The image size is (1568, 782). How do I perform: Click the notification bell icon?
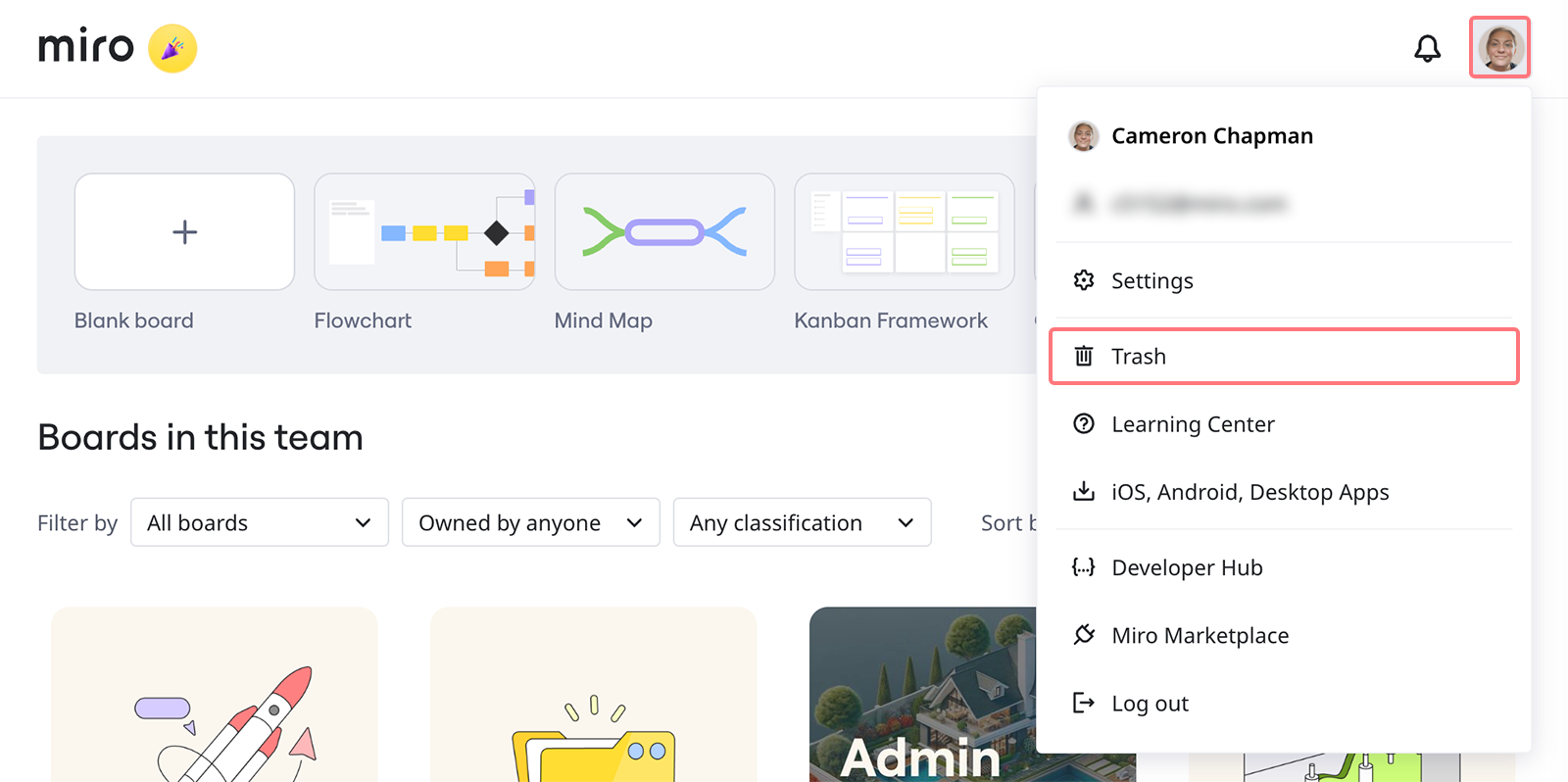(1427, 48)
